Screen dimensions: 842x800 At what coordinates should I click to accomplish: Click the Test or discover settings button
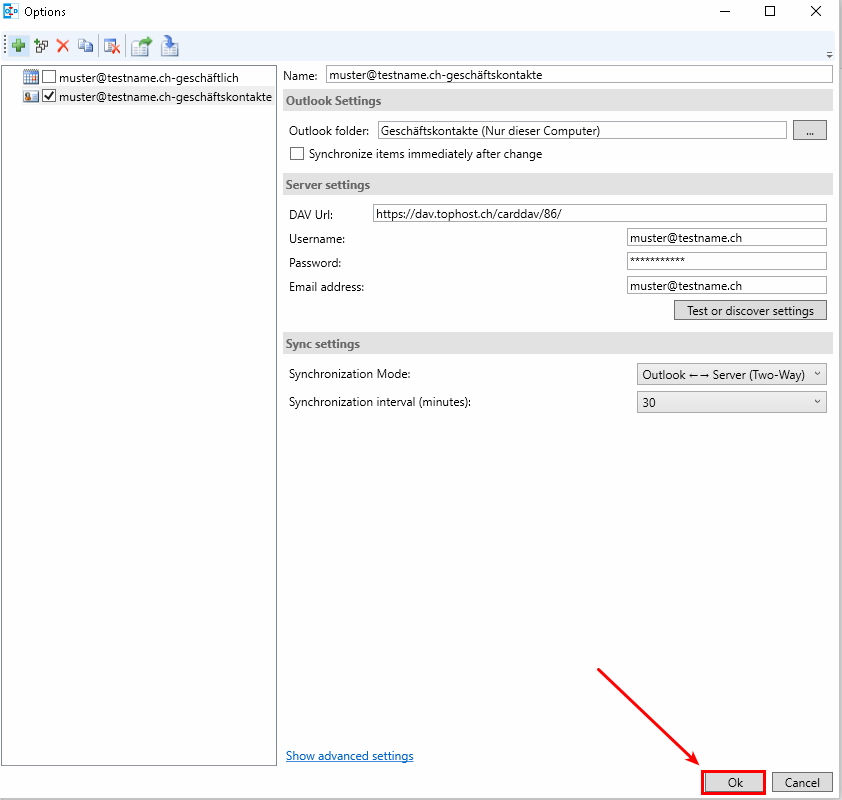(750, 310)
